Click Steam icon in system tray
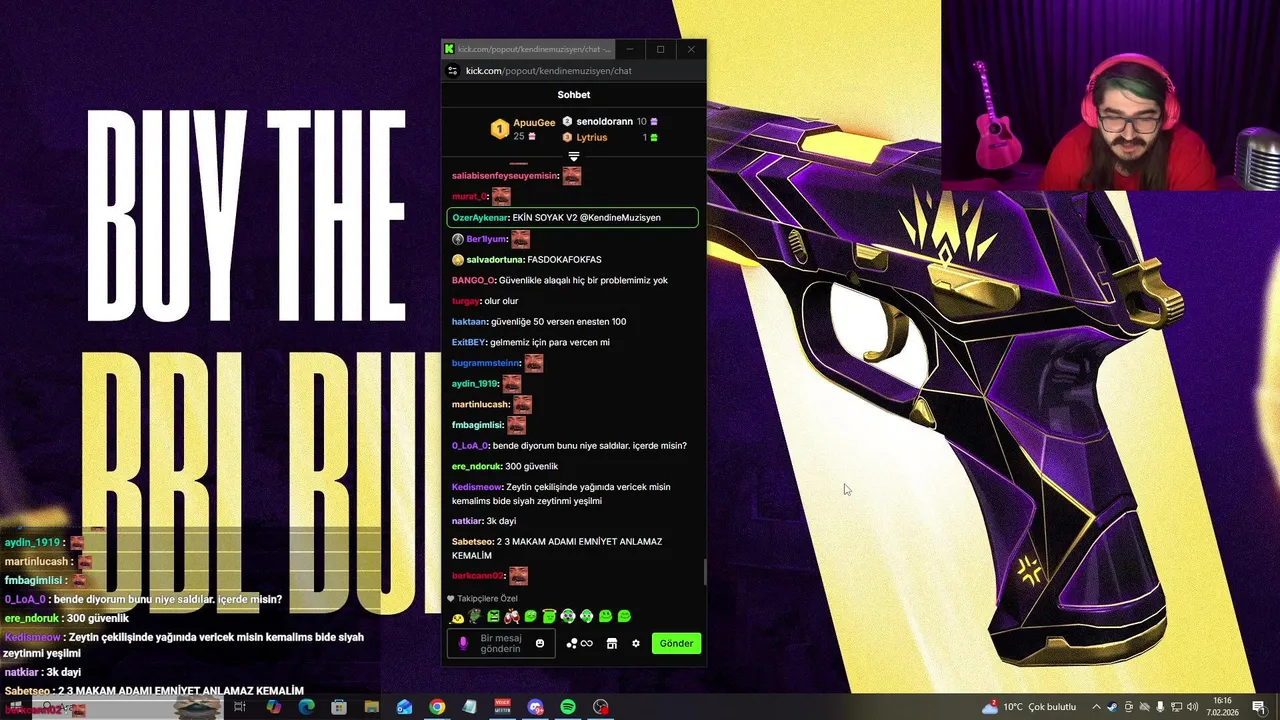 (1112, 707)
